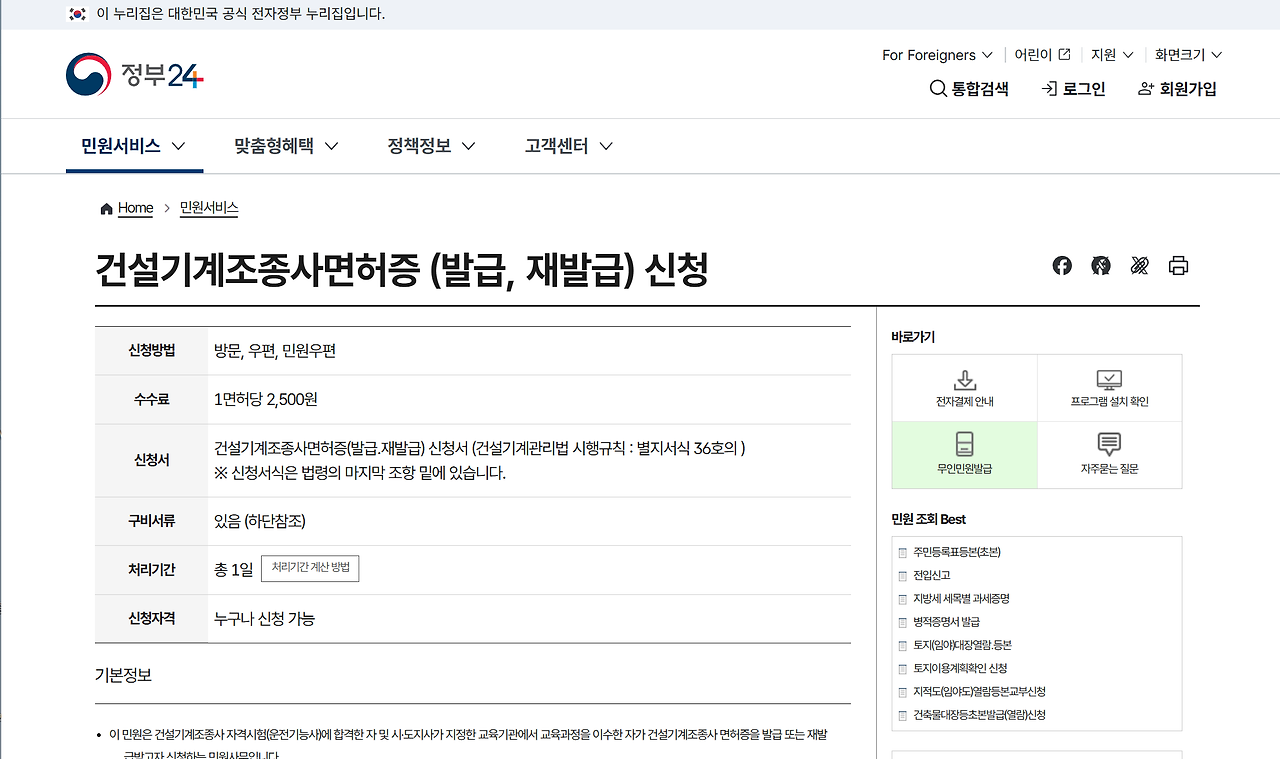
Task: Click document icon beside 주민등록표등본(초본)
Action: pos(903,552)
